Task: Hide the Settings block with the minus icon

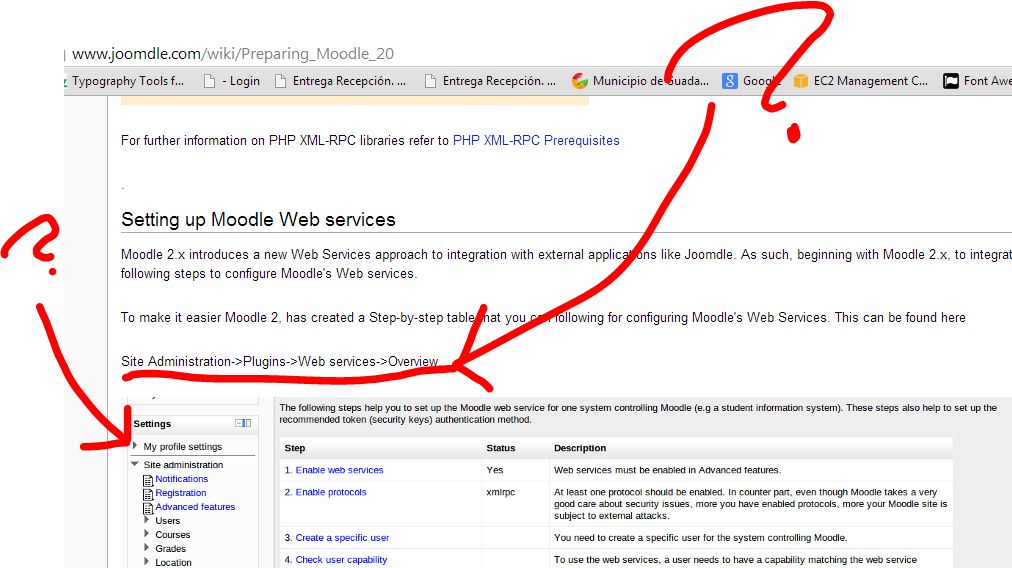Action: click(238, 423)
